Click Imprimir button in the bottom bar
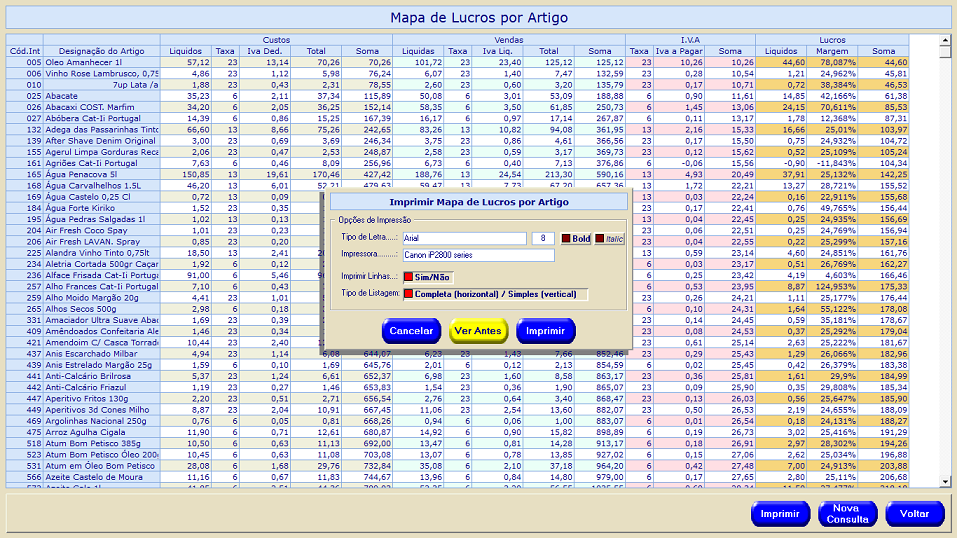The image size is (957, 538). tap(780, 514)
